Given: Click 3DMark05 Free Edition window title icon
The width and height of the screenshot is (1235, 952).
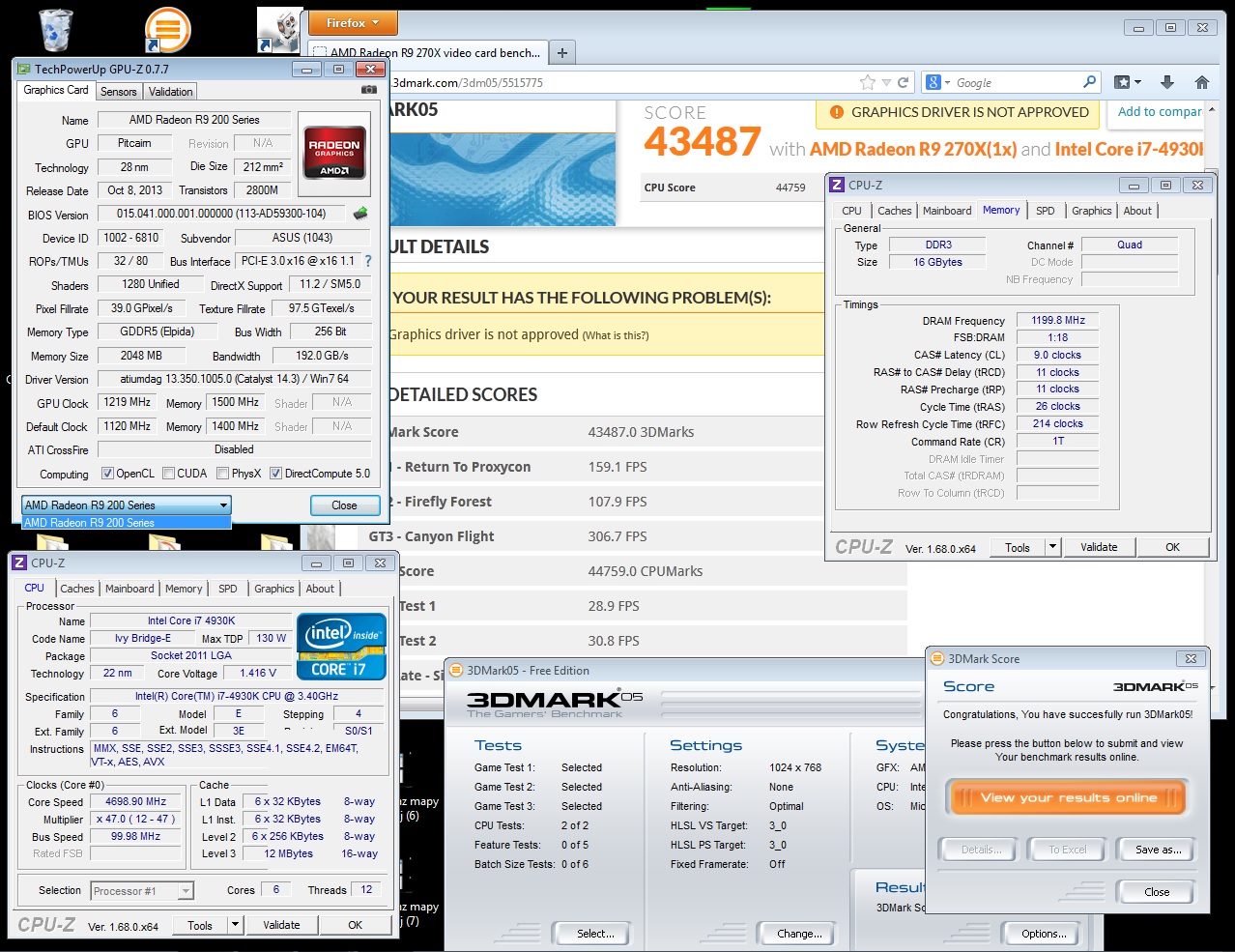Looking at the screenshot, I should pos(456,670).
